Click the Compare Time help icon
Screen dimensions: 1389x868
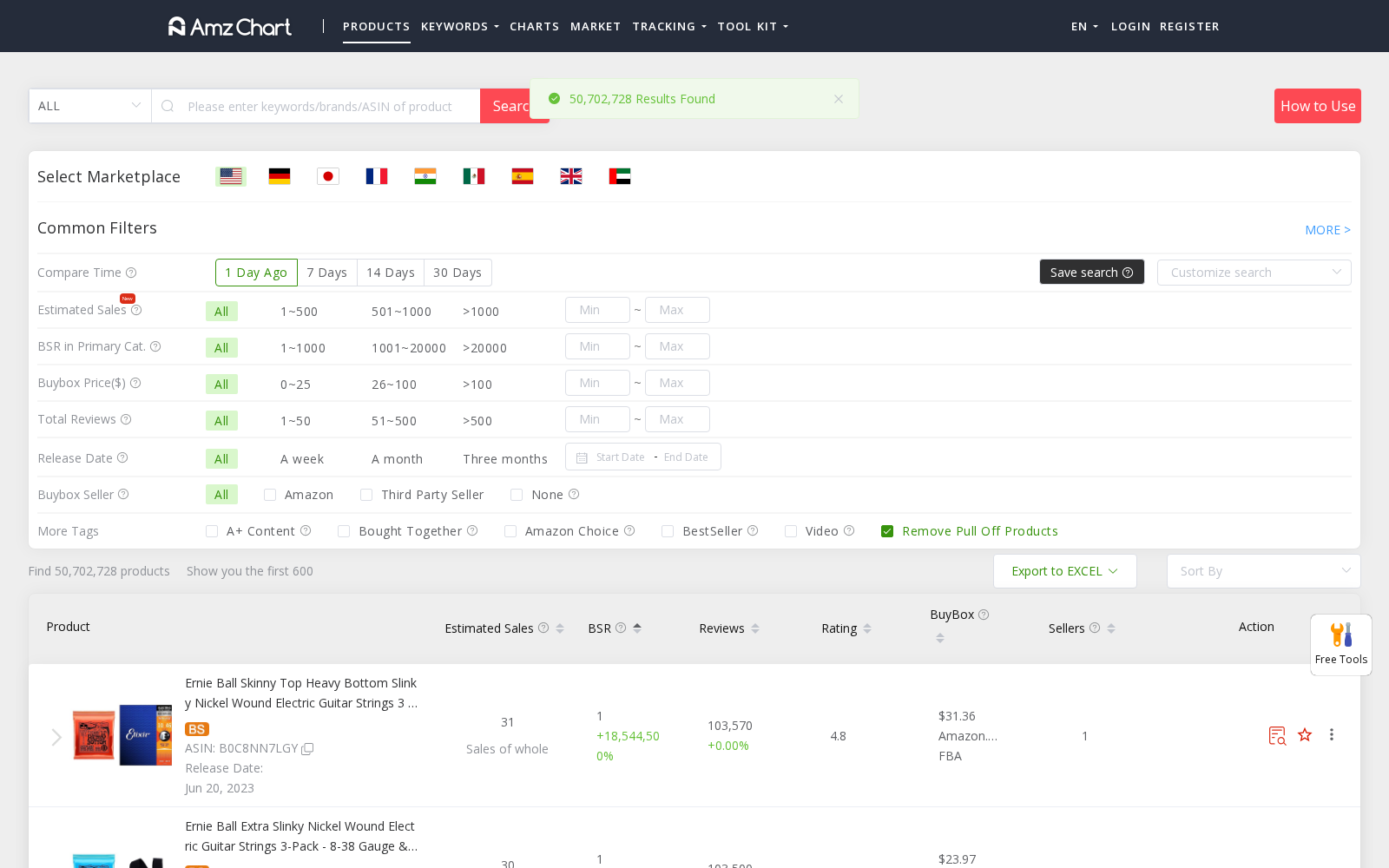click(x=131, y=273)
